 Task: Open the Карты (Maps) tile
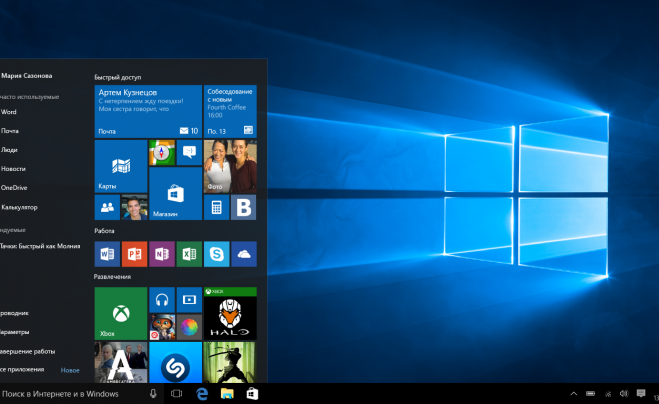[120, 166]
